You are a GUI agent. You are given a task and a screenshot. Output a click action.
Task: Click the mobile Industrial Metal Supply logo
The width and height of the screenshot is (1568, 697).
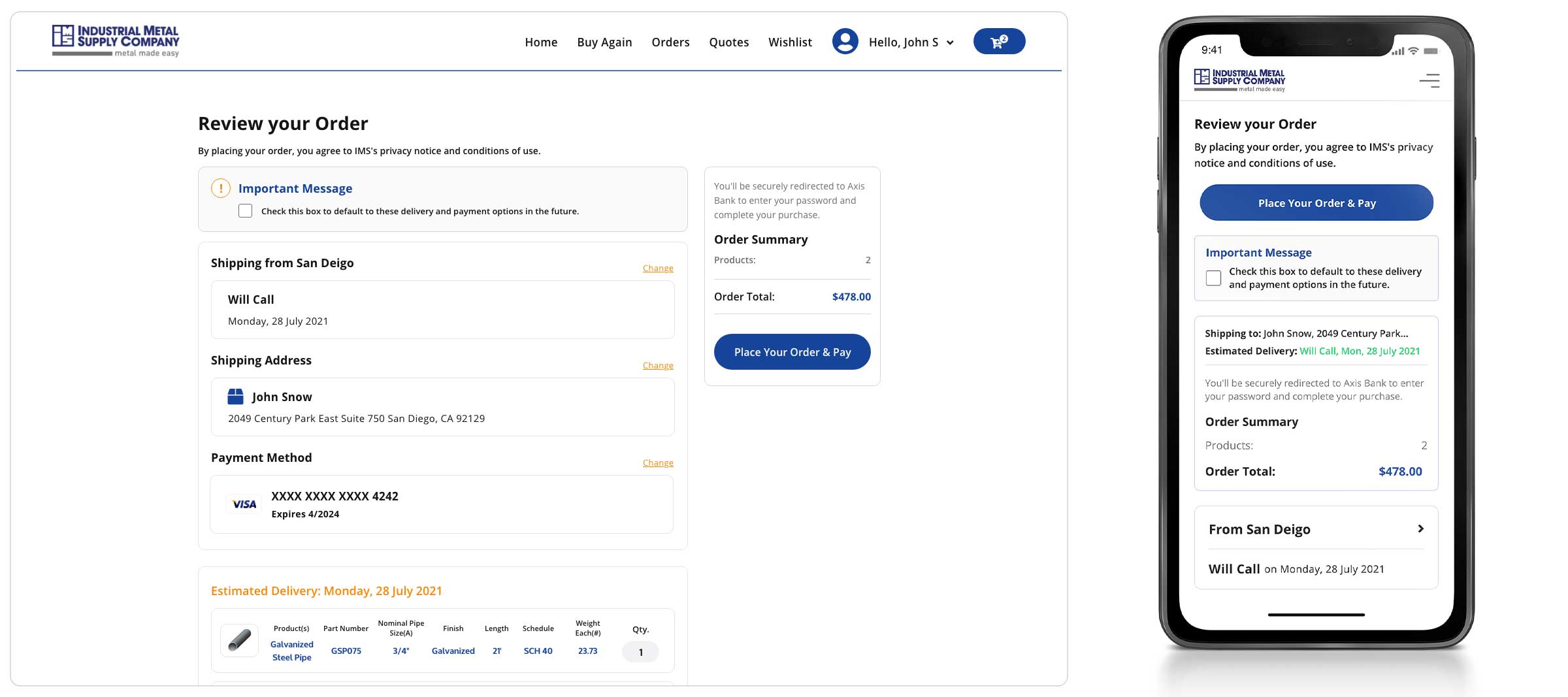pos(1239,80)
